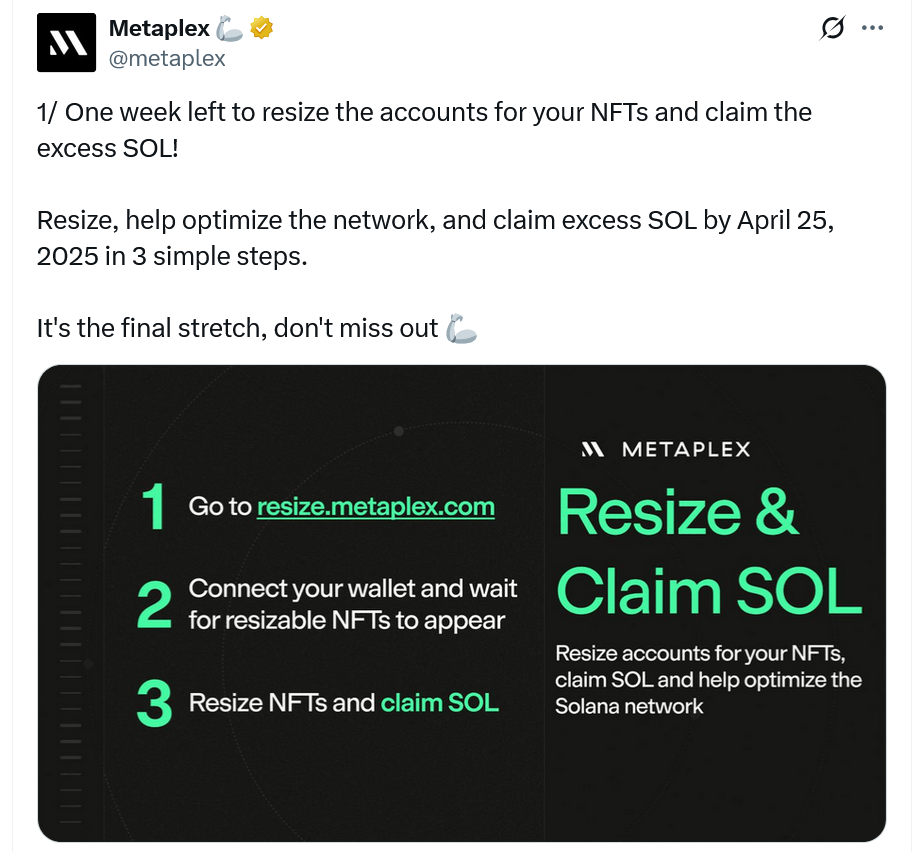Click the flexed arm emoji ending the tweet
Viewport: 922px width, 852px height.
pyautogui.click(x=461, y=329)
